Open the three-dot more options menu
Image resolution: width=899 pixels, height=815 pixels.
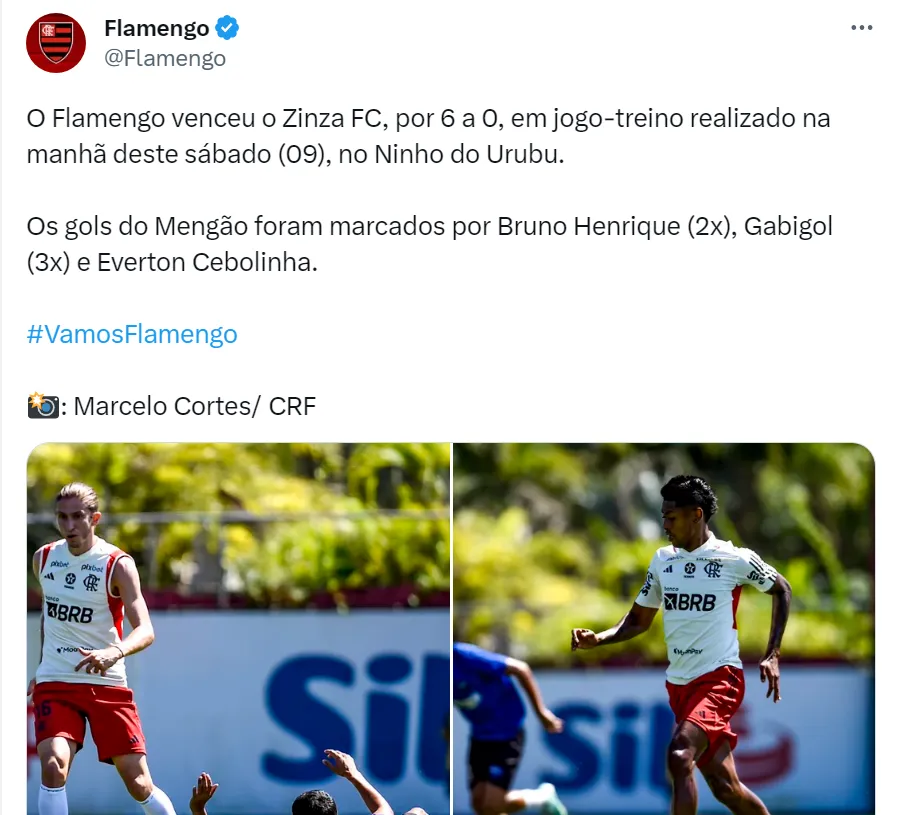point(861,28)
